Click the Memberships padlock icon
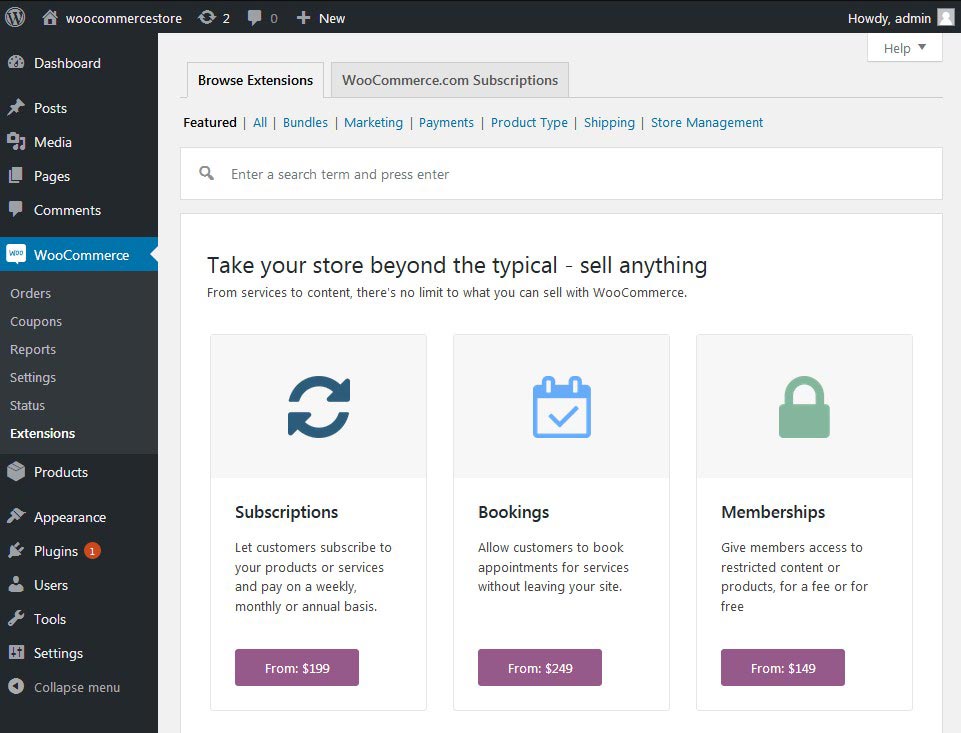 coord(804,405)
